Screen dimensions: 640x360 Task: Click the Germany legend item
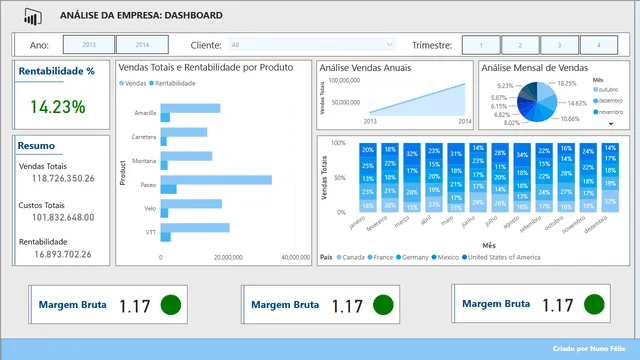(412, 257)
